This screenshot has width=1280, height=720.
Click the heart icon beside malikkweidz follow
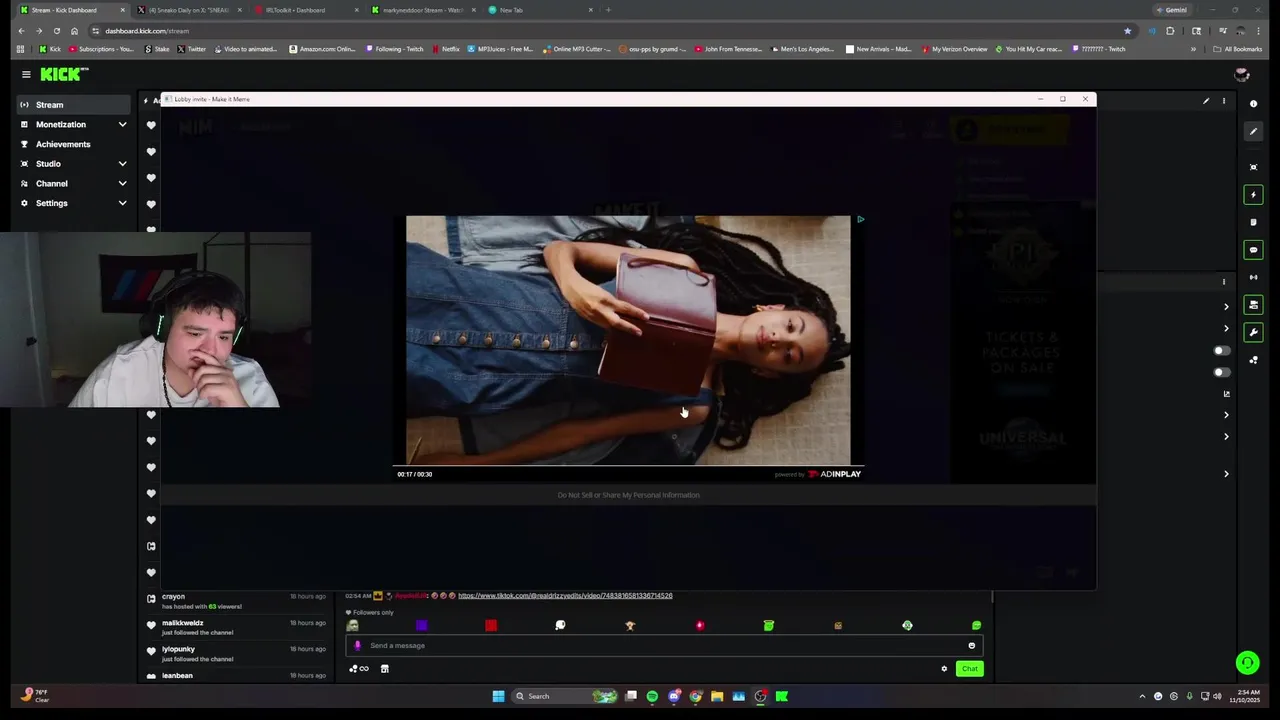(x=151, y=625)
